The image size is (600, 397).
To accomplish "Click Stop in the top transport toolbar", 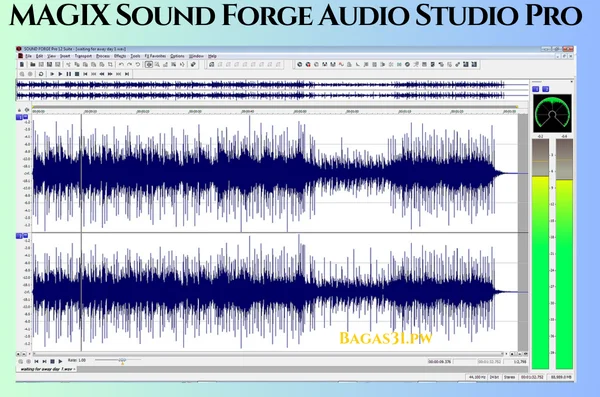I will tap(77, 74).
